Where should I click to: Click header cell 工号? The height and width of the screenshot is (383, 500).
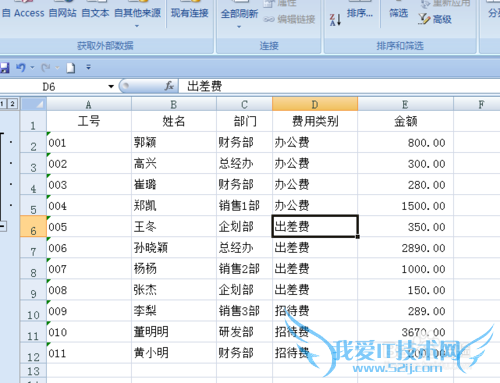click(89, 121)
